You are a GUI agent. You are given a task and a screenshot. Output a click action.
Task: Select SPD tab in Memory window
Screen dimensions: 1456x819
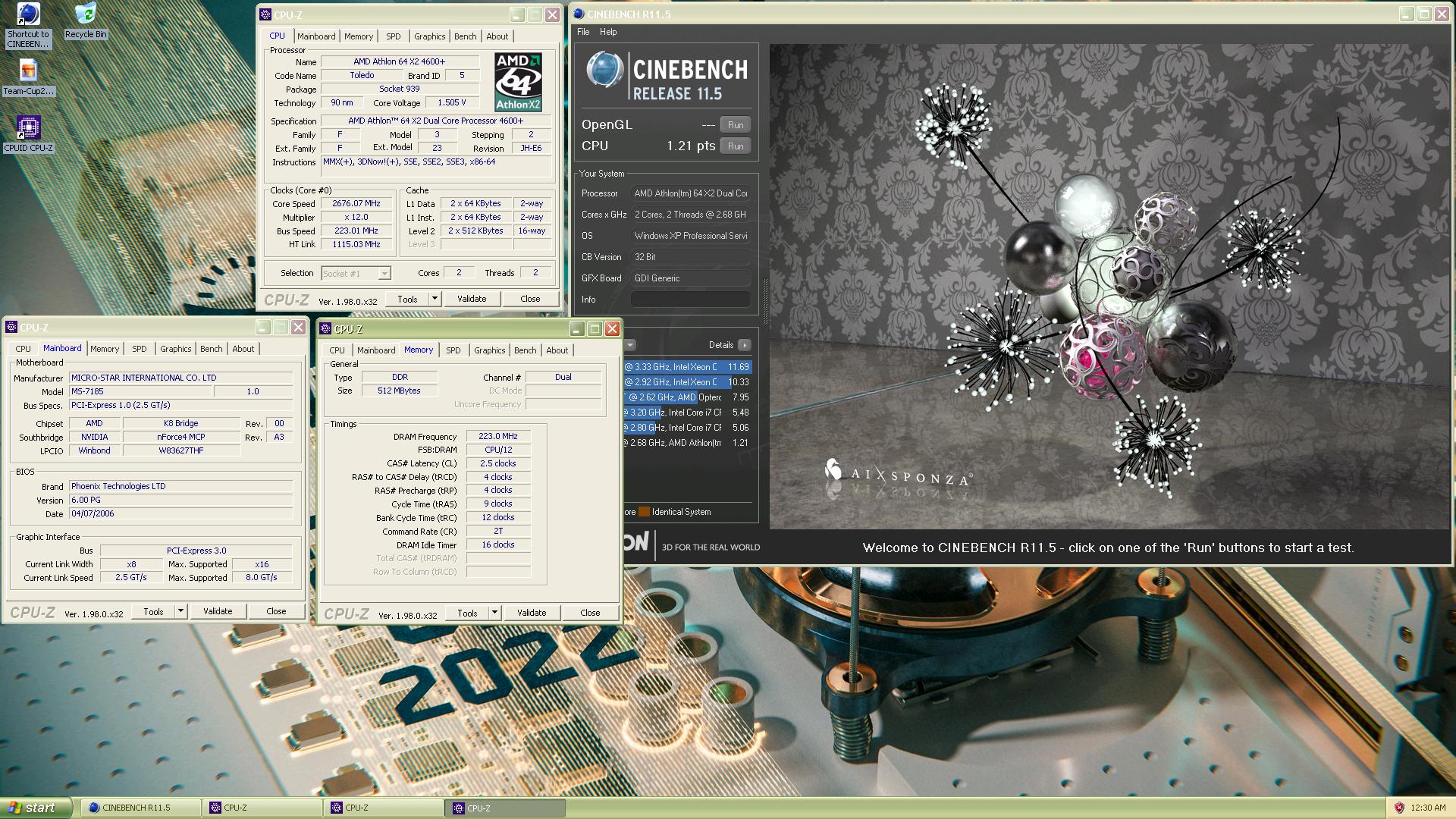point(453,350)
